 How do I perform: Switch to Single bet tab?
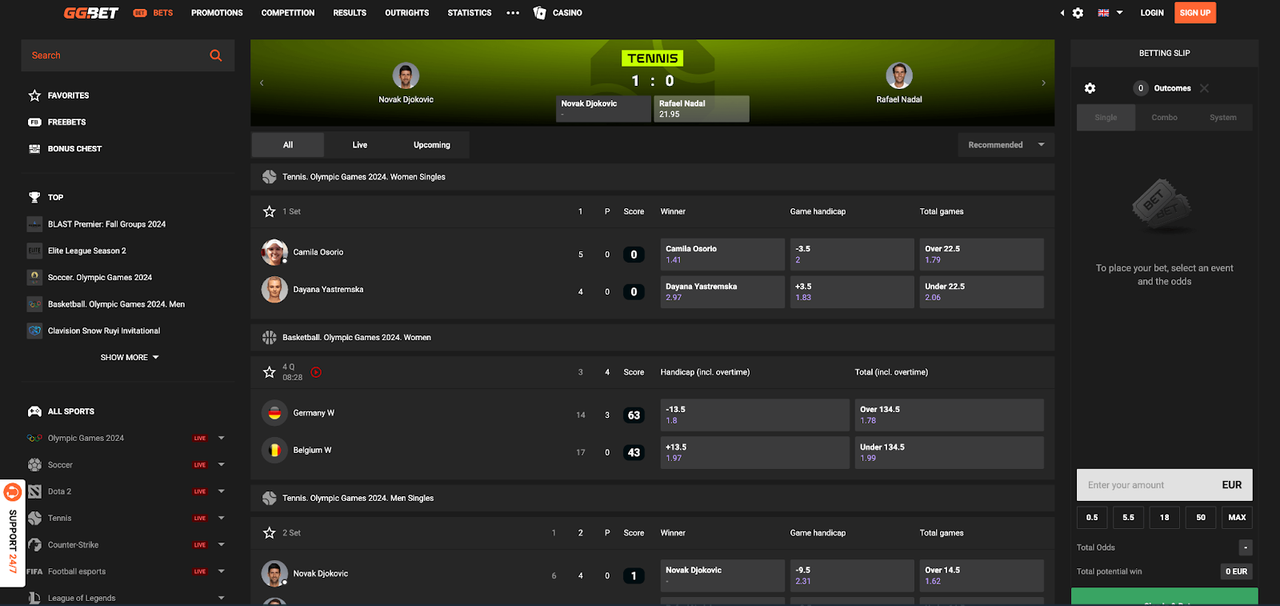point(1106,117)
